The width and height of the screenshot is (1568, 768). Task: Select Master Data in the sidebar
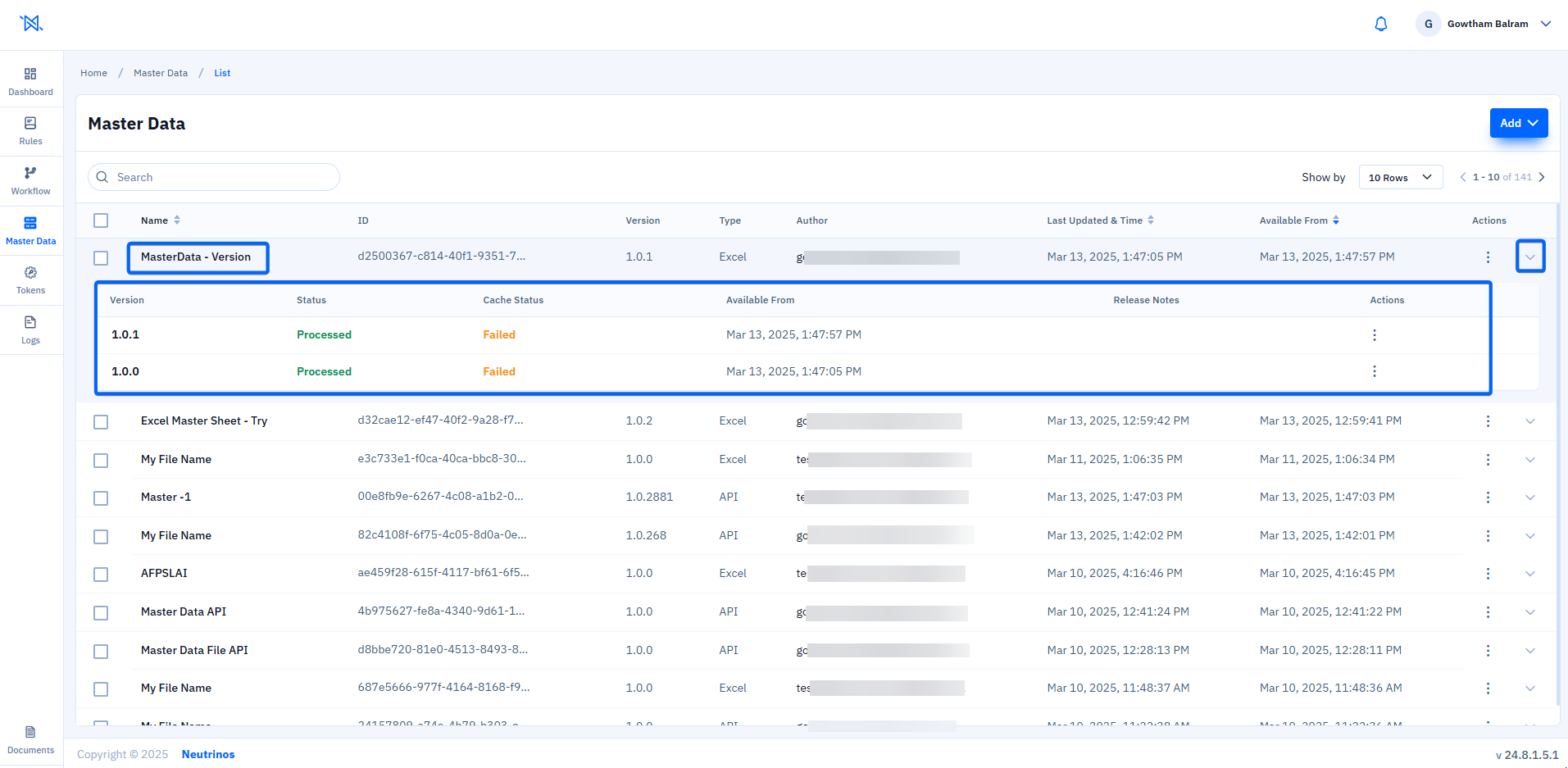[31, 231]
